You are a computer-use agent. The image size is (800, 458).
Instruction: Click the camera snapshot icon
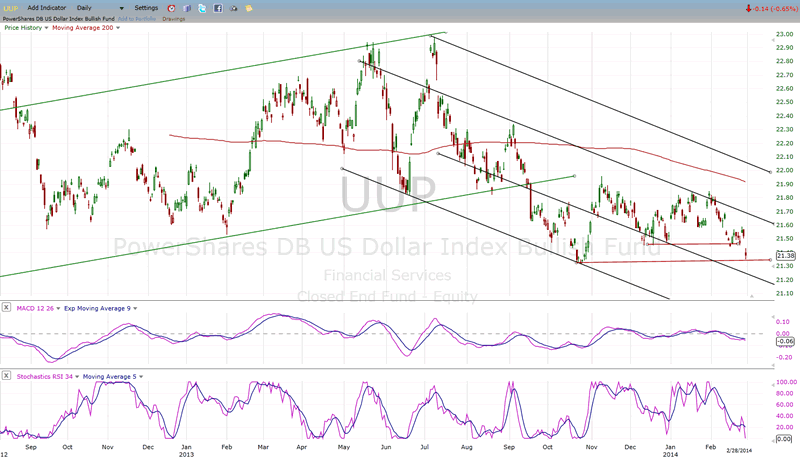click(x=234, y=8)
